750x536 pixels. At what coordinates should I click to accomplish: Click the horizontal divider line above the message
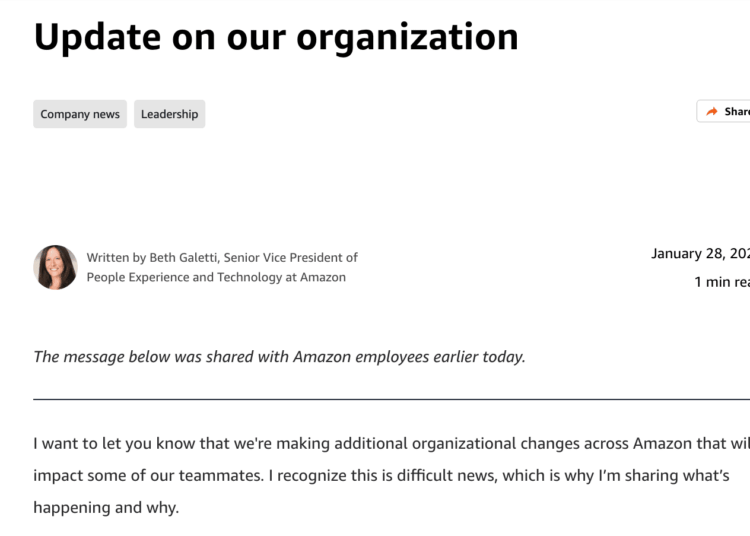pyautogui.click(x=391, y=399)
